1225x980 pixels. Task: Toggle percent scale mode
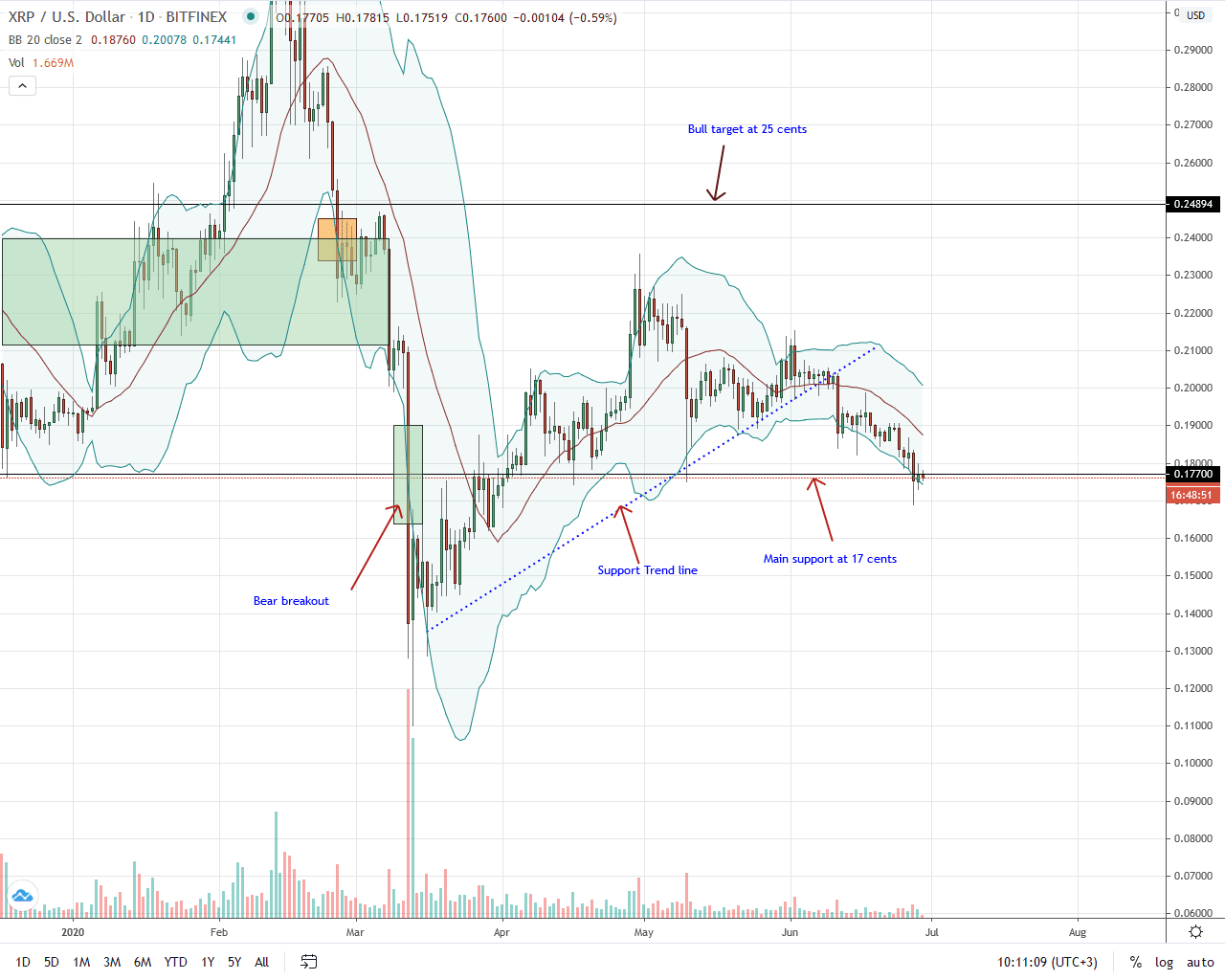click(x=1136, y=962)
